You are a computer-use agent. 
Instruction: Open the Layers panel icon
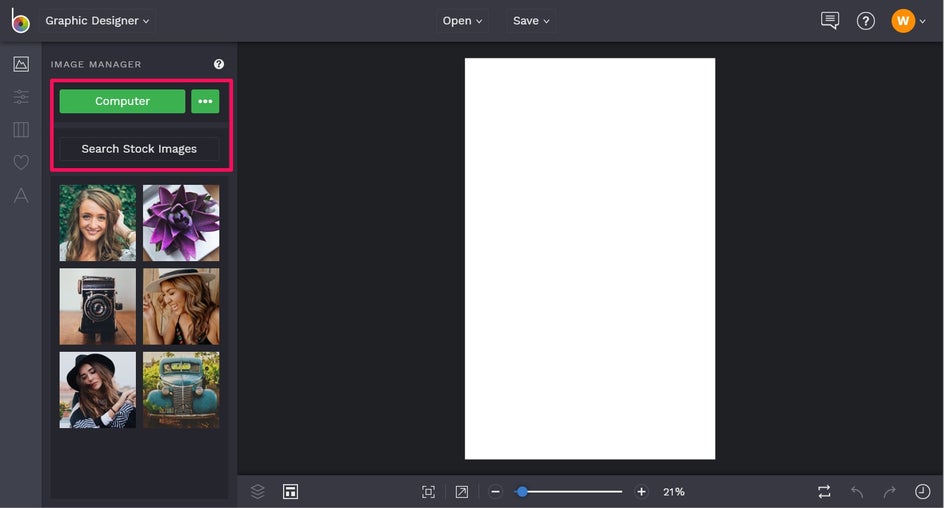point(258,492)
